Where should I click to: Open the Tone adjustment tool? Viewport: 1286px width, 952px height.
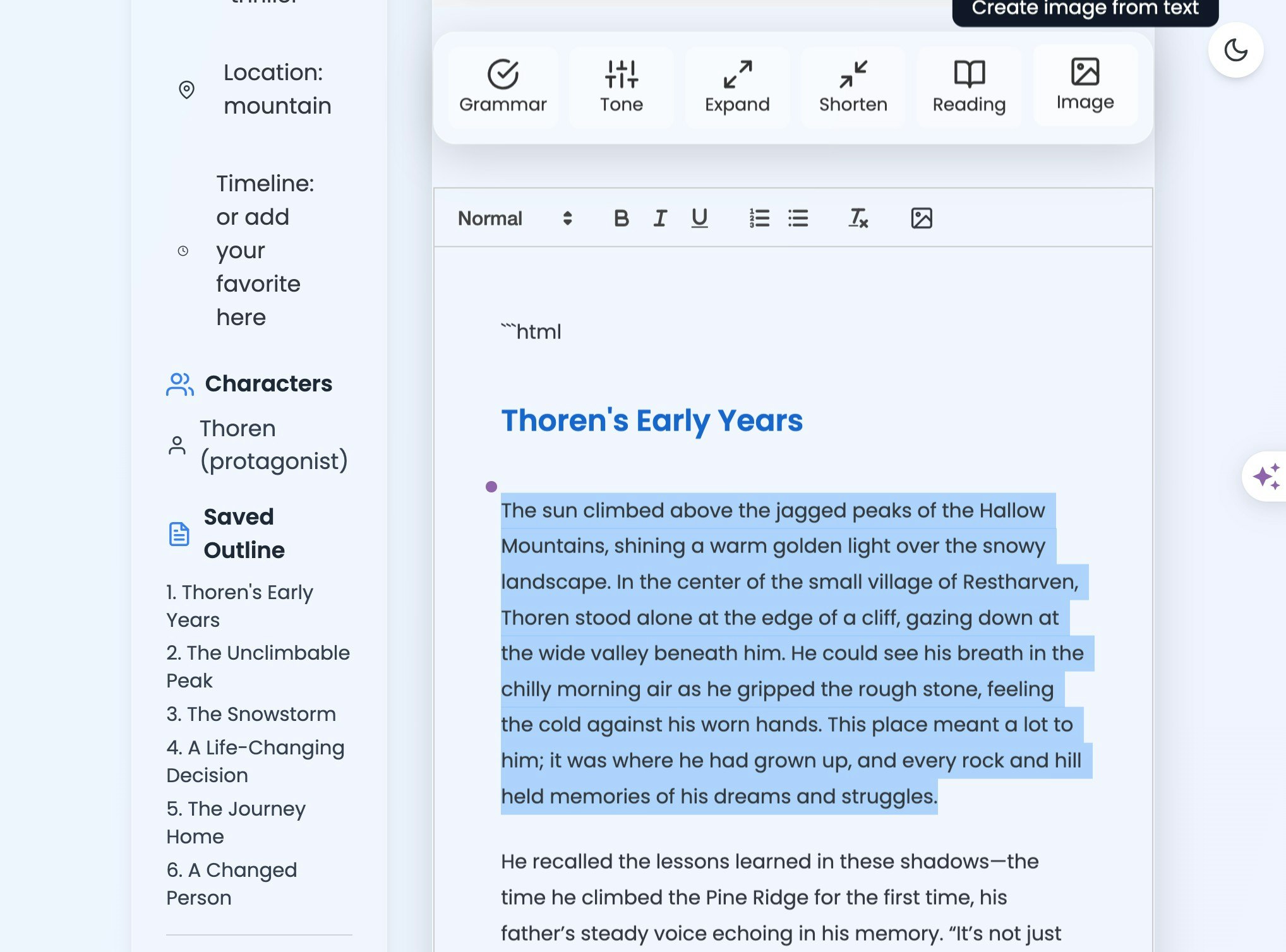[621, 87]
